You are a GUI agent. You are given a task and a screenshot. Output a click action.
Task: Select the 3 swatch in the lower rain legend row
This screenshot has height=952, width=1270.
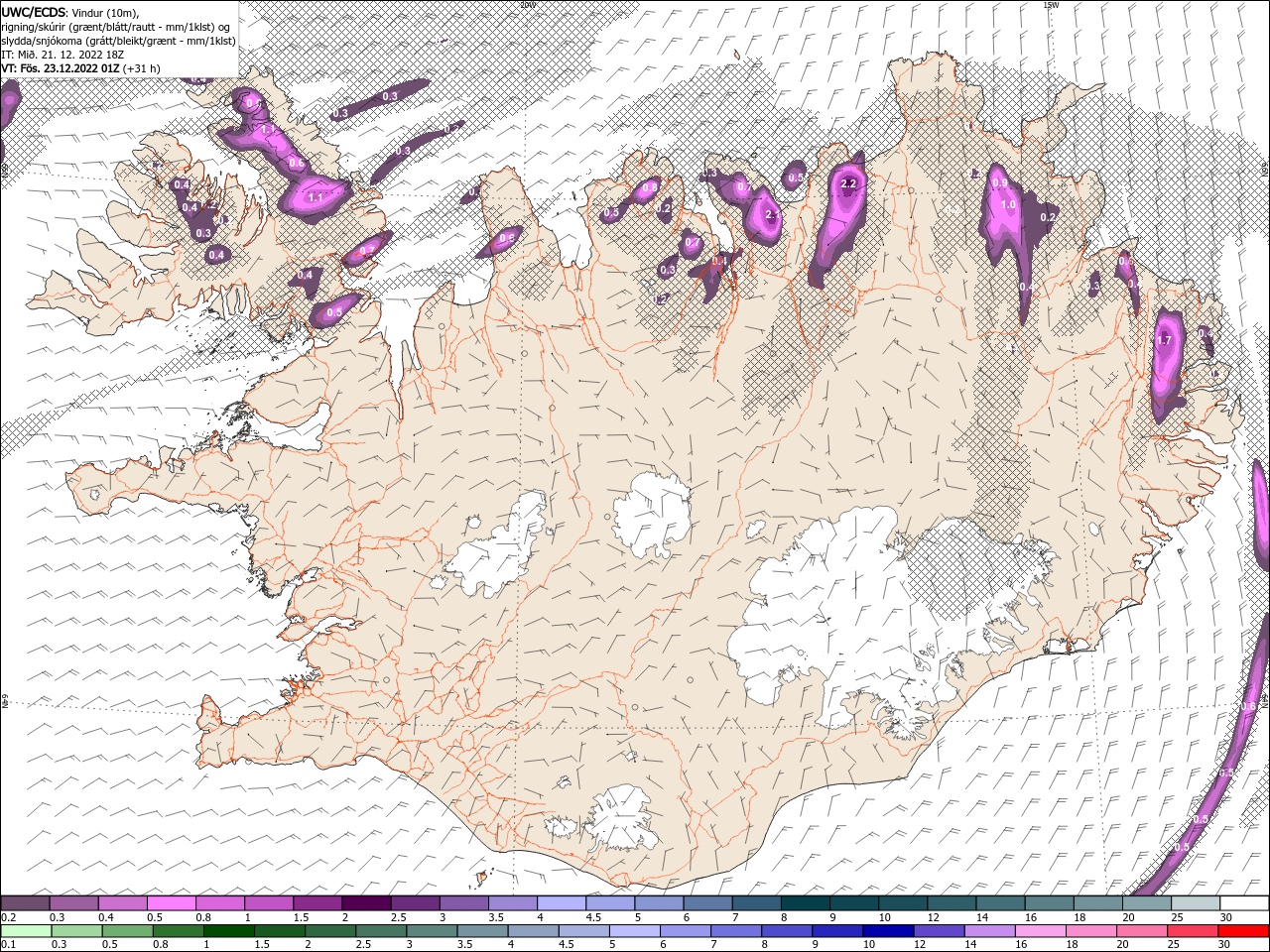[432, 931]
